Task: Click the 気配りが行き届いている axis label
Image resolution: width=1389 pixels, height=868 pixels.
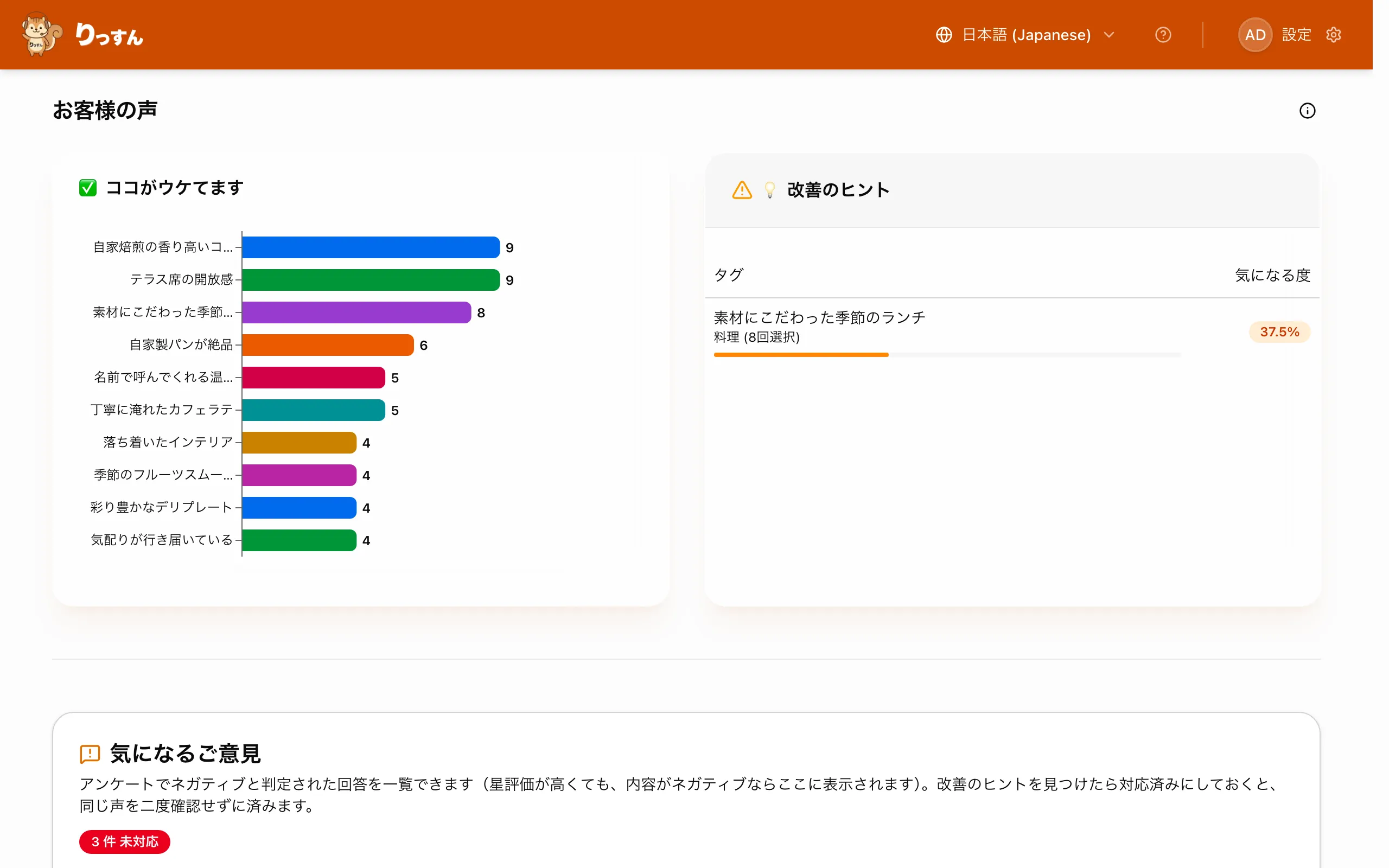Action: [x=162, y=540]
